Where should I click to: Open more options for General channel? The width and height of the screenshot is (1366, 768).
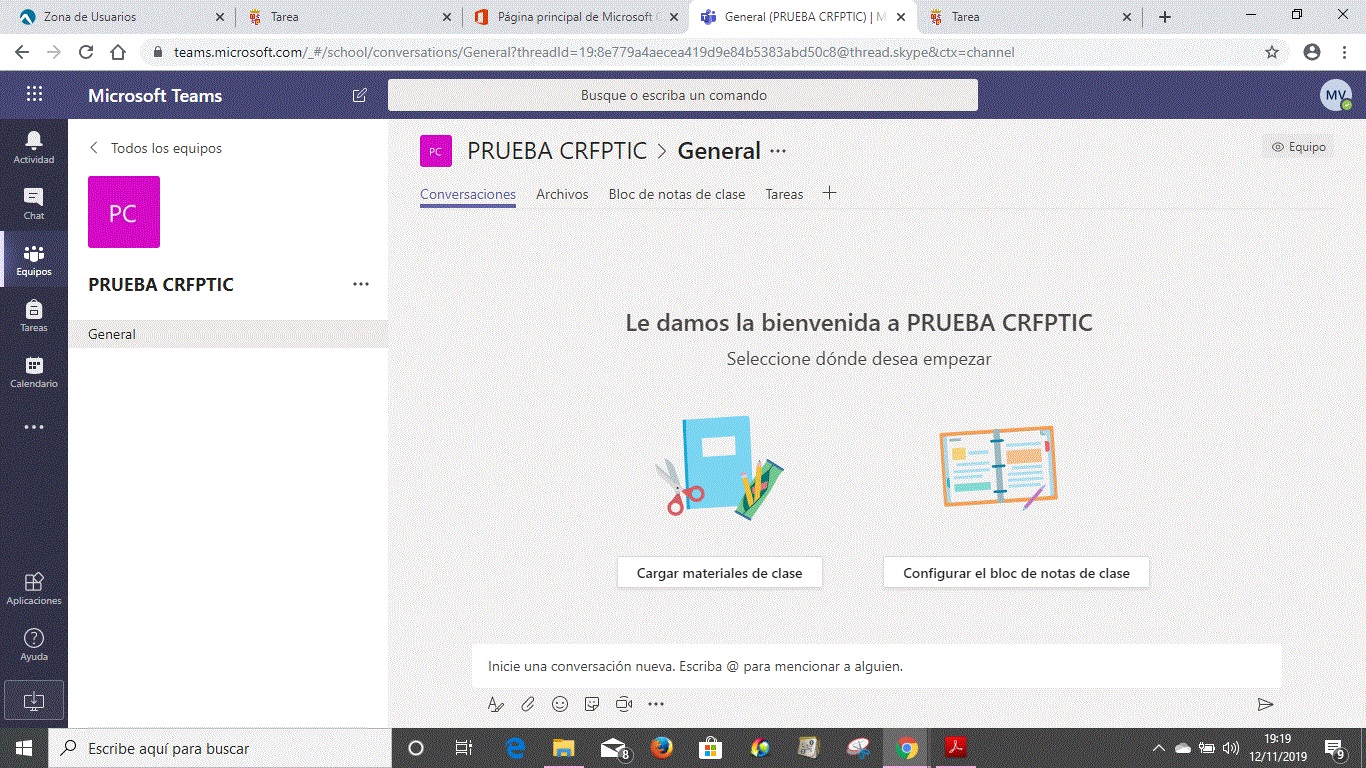point(777,150)
